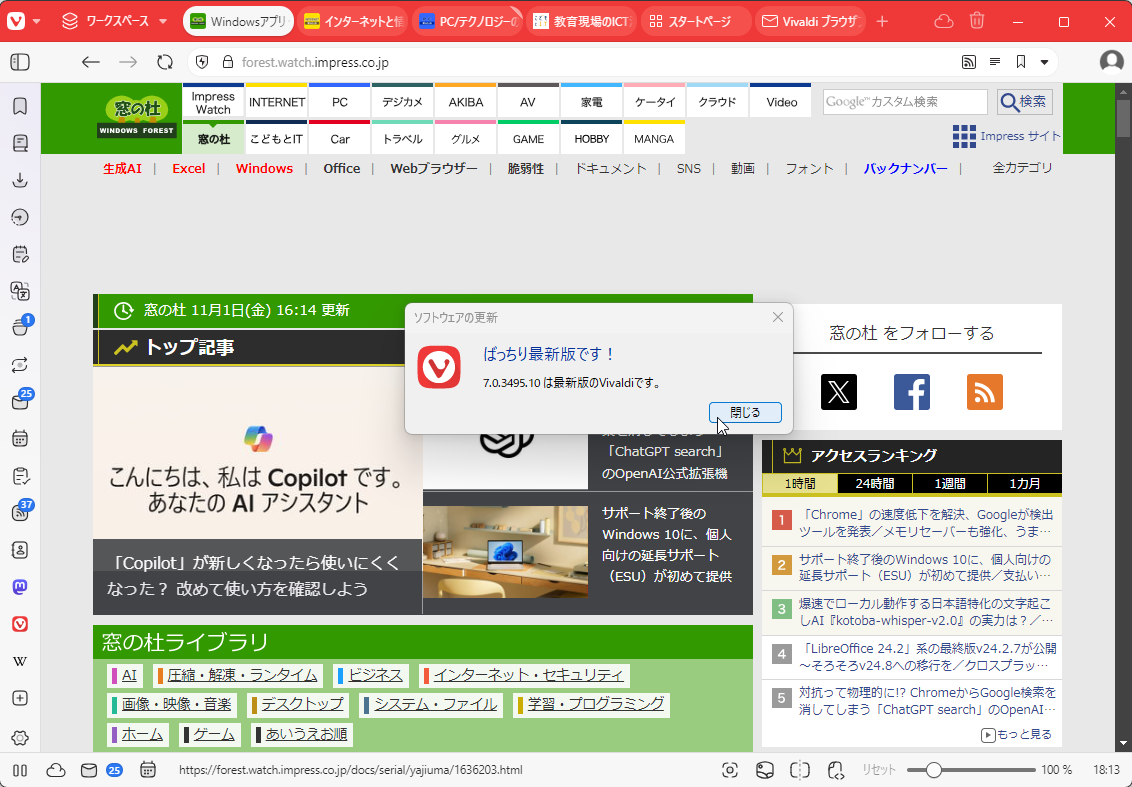Screen dimensions: 1132x787
Task: Open the Translate panel
Action: [19, 291]
